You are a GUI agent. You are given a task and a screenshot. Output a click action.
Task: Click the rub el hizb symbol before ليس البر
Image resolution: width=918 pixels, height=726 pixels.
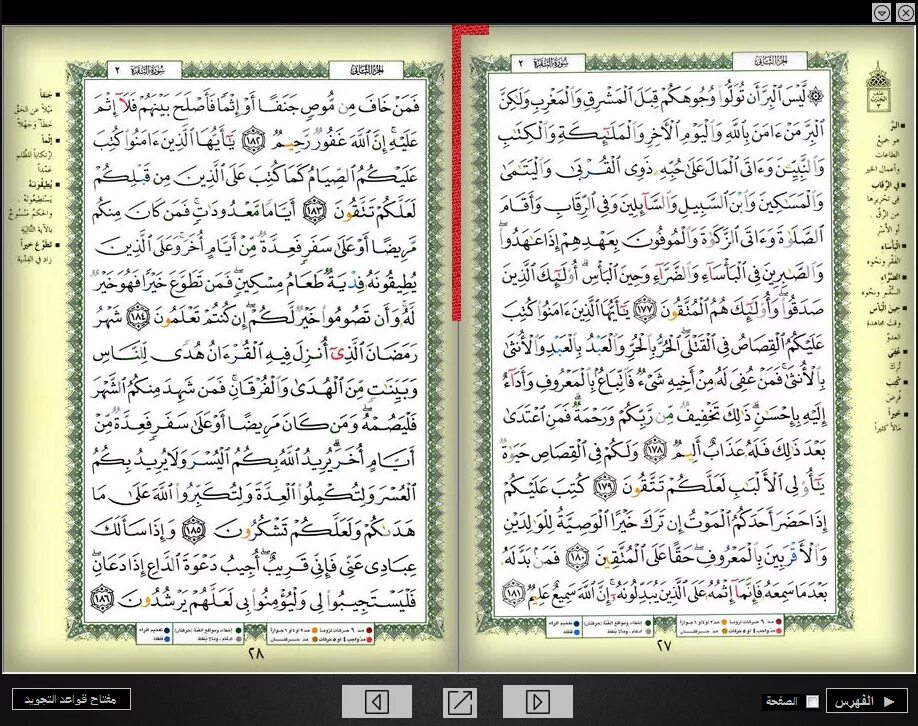(x=815, y=95)
